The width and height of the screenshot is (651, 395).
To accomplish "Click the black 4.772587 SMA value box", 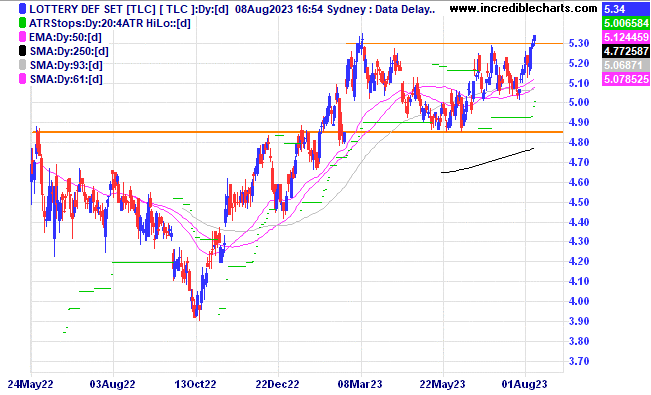I will (x=626, y=51).
